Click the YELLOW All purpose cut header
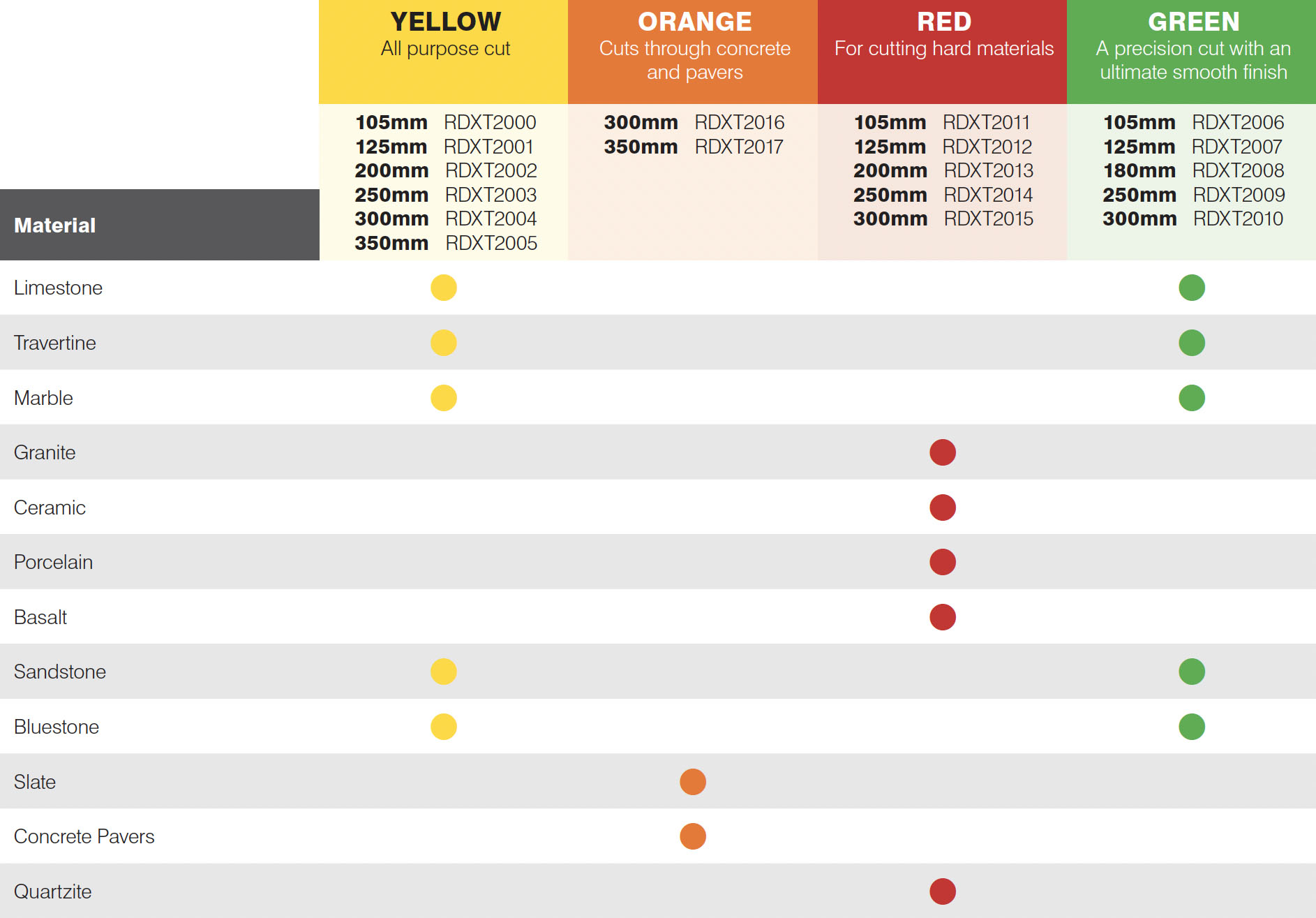Viewport: 1316px width, 918px height. click(444, 52)
